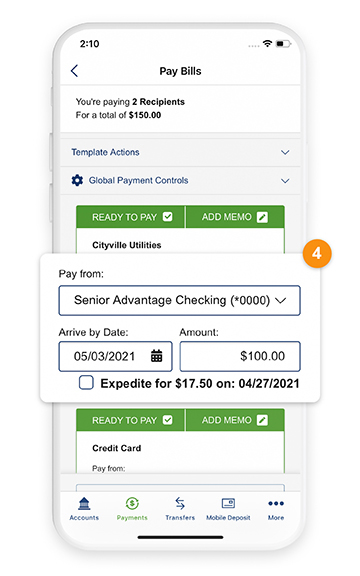360x576 pixels.
Task: Click the Arrive by Date field 05/03/2021
Action: 115,356
